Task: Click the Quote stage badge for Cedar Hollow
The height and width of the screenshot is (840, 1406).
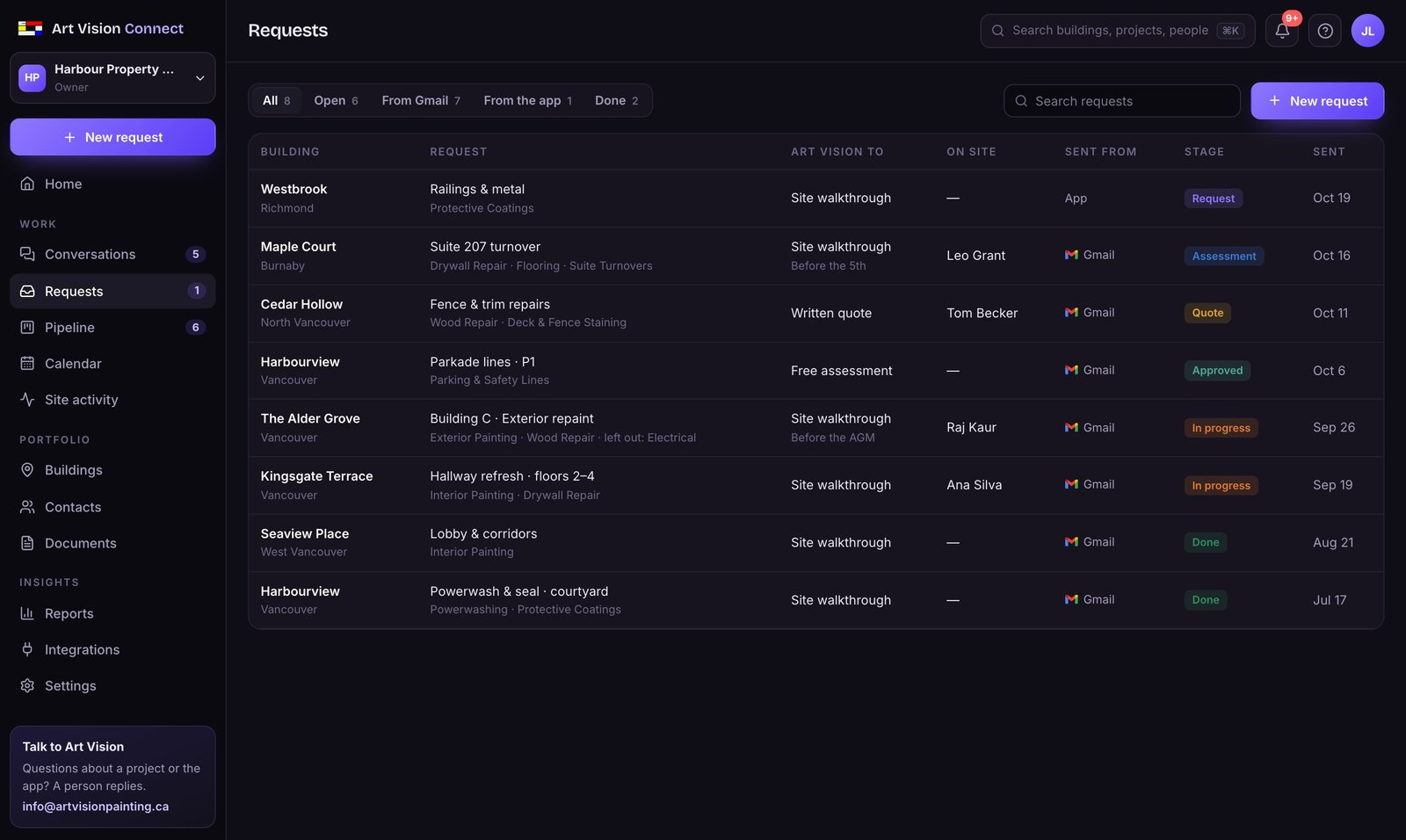Action: pyautogui.click(x=1207, y=313)
